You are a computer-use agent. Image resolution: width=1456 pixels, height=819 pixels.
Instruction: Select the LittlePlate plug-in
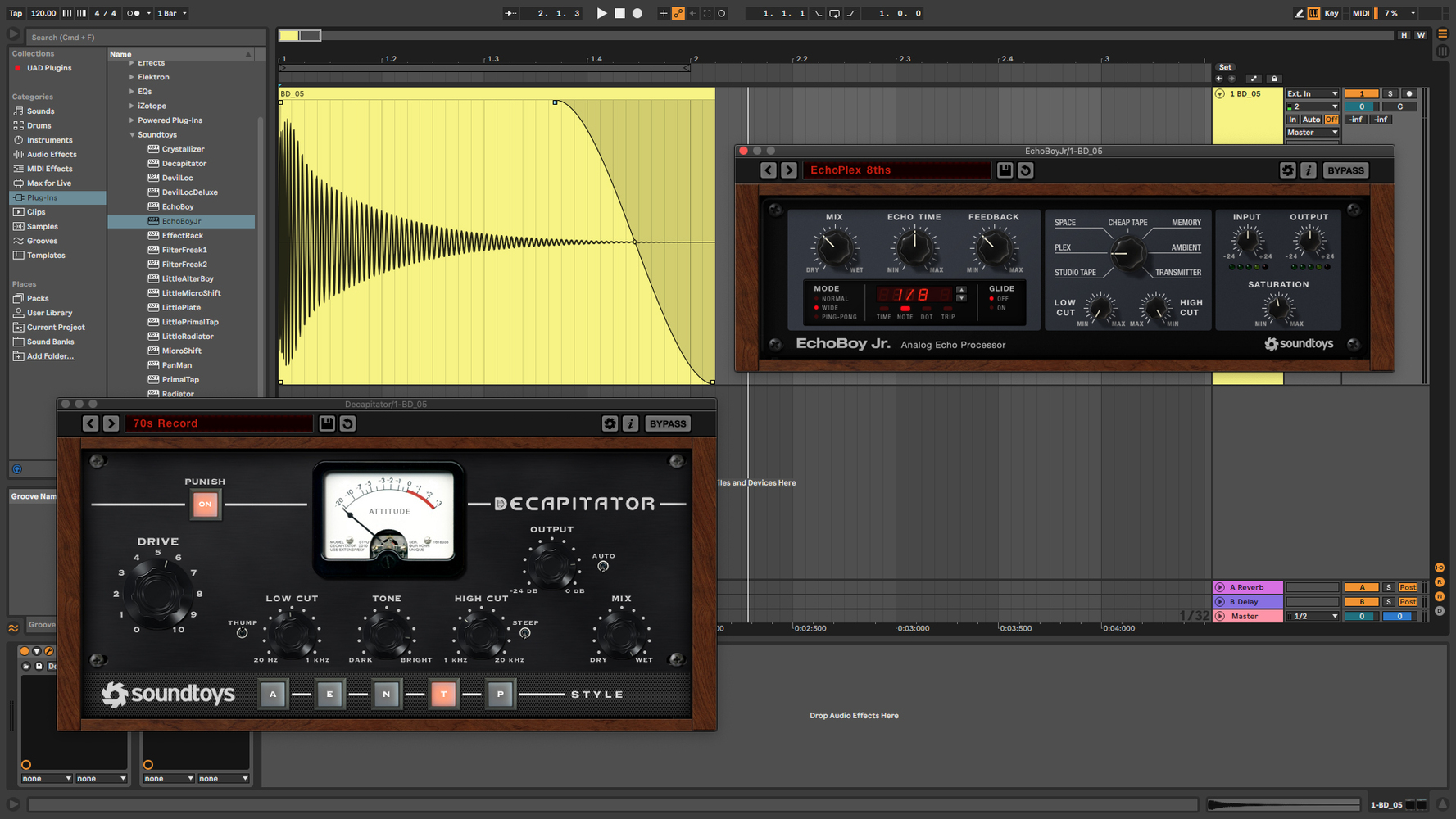pos(181,308)
